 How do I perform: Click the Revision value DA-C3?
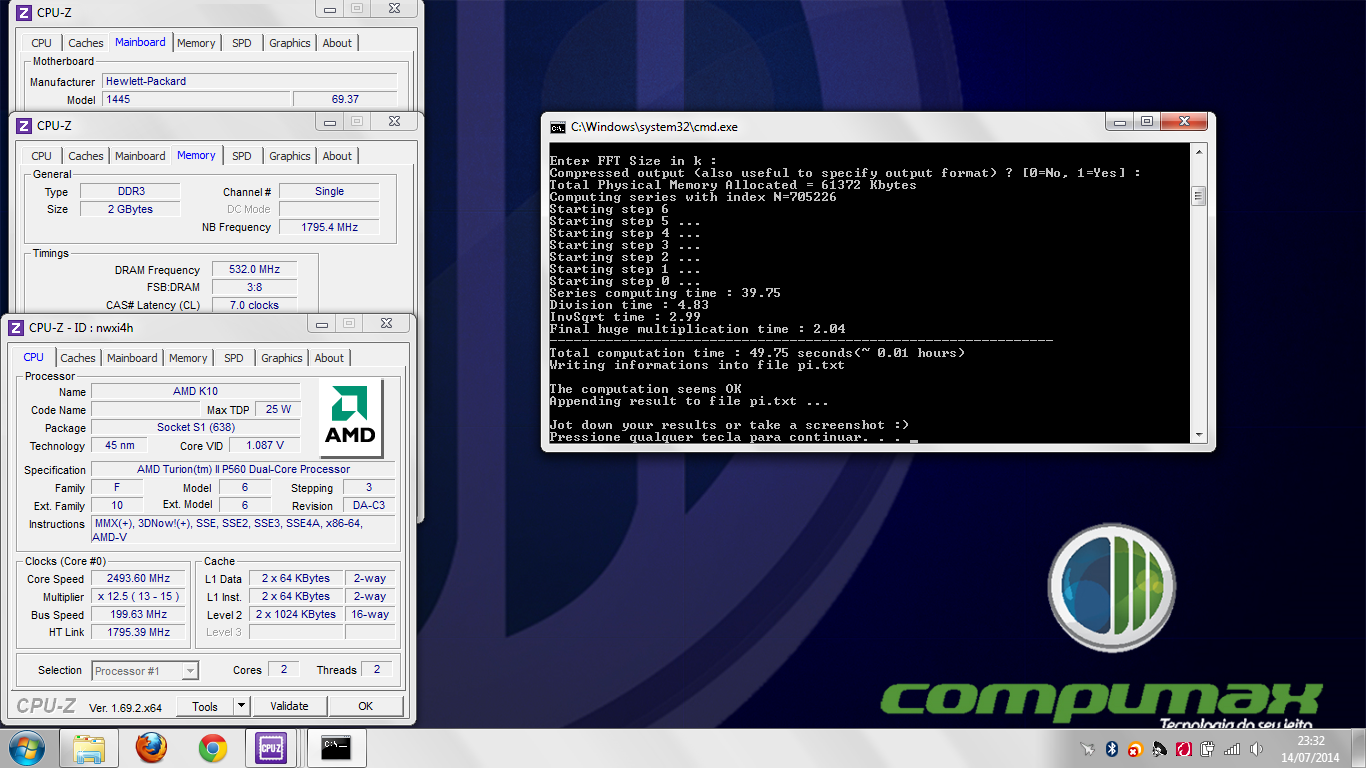(369, 506)
